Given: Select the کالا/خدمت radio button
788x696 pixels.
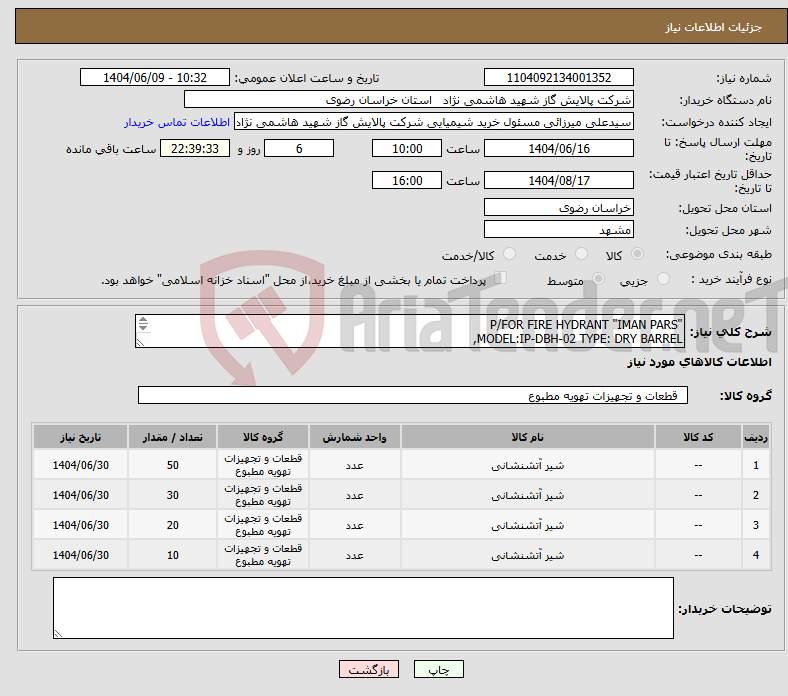Looking at the screenshot, I should pos(509,254).
